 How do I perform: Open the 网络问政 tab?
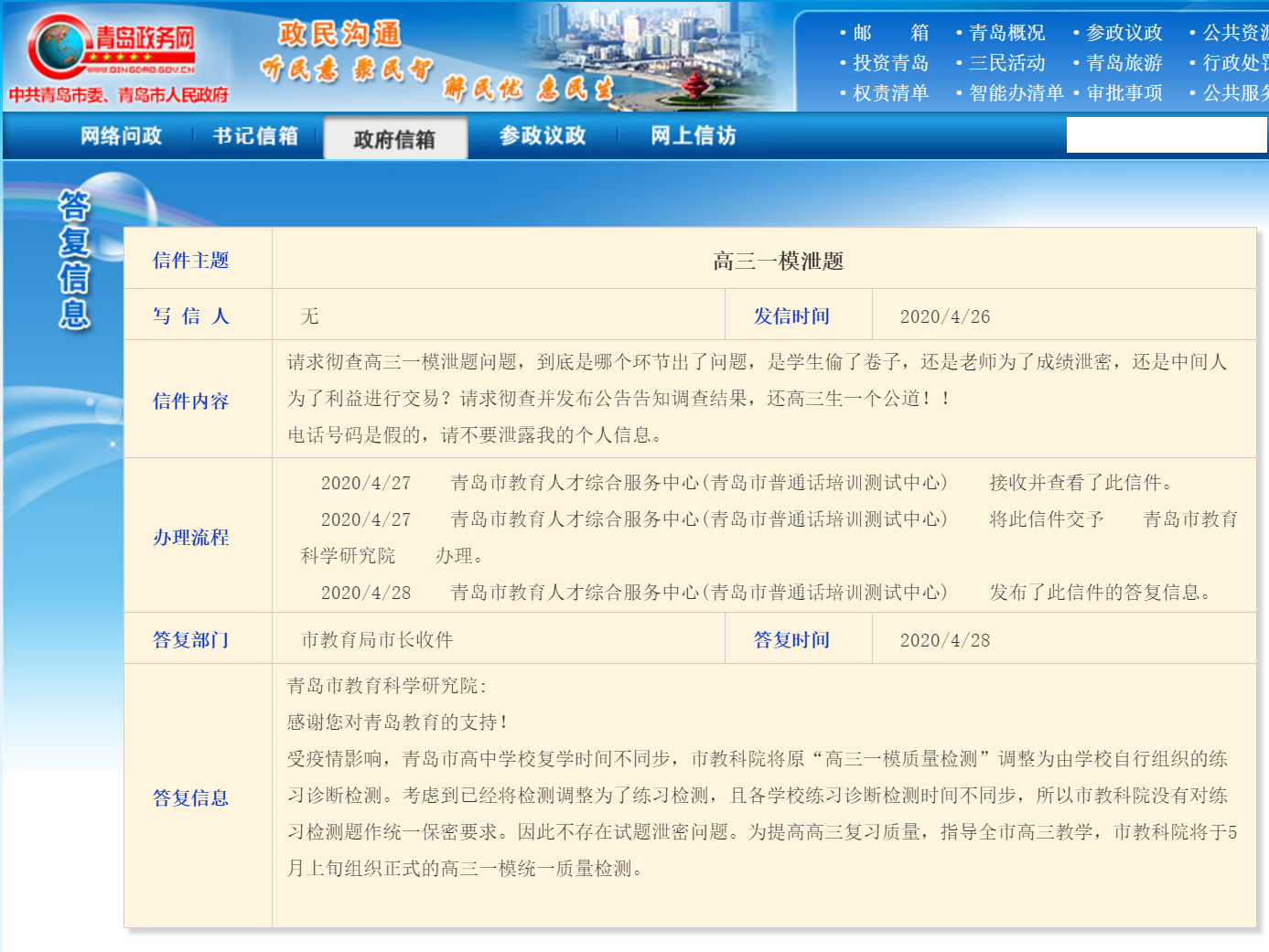pyautogui.click(x=121, y=136)
